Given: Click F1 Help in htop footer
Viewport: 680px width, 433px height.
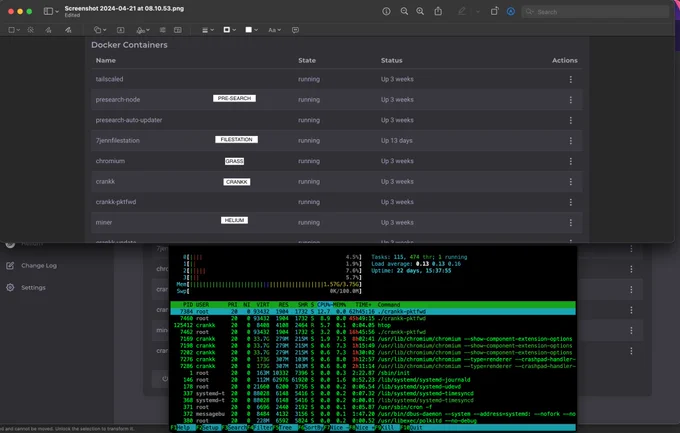Looking at the screenshot, I should (x=182, y=428).
